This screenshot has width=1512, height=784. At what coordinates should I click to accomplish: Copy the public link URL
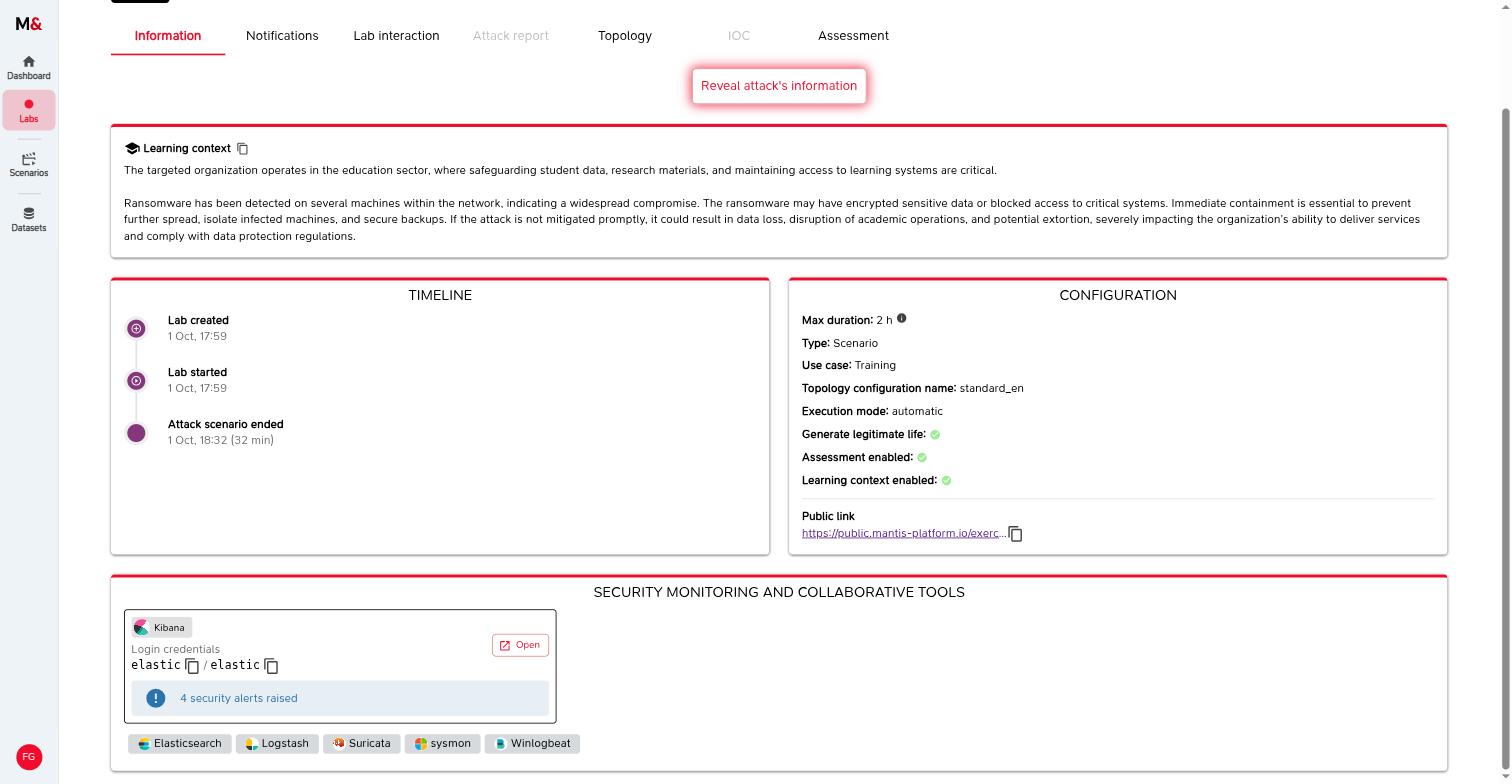(1015, 534)
